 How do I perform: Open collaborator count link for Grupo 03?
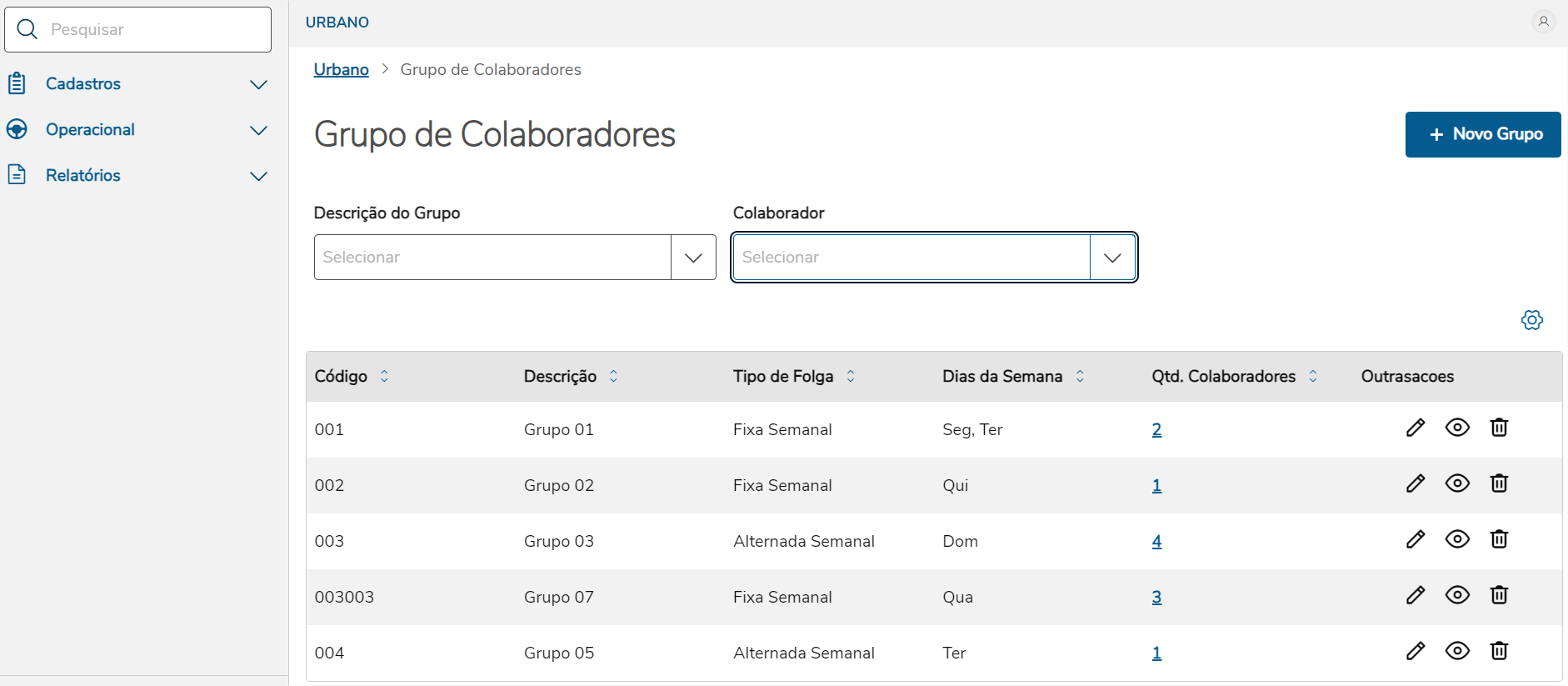click(x=1156, y=542)
